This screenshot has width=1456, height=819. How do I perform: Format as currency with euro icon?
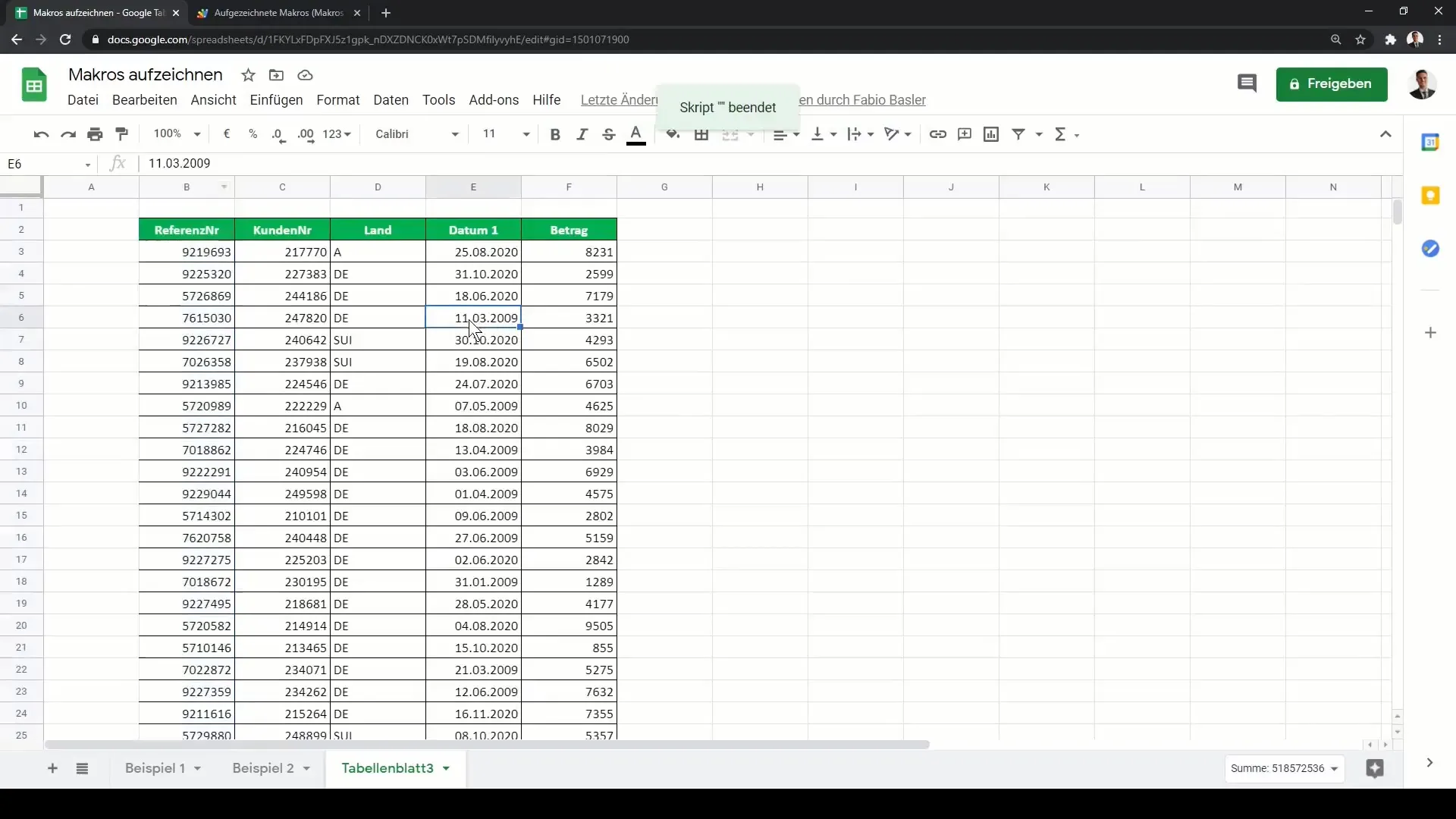click(226, 134)
